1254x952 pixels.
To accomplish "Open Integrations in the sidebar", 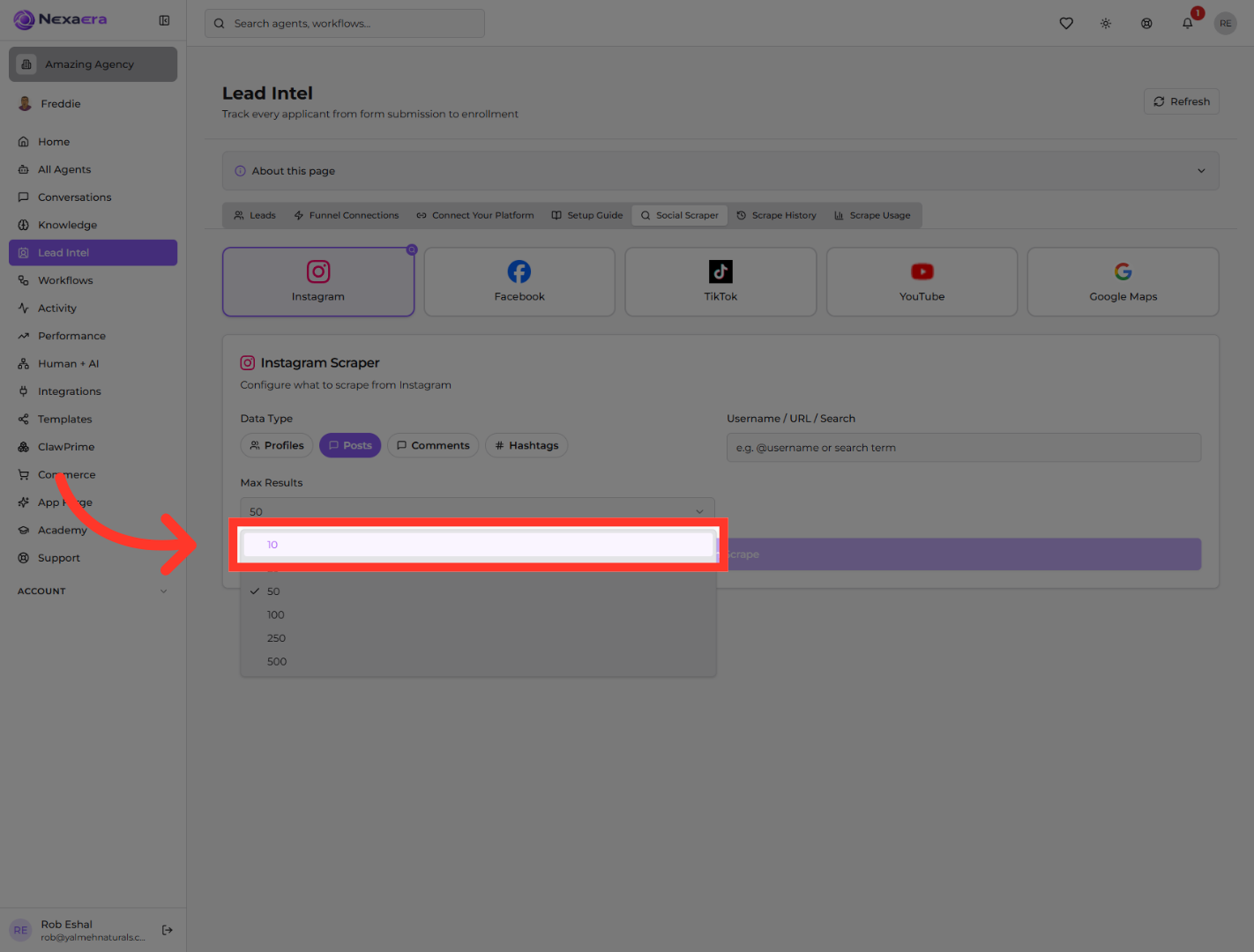I will 93,391.
